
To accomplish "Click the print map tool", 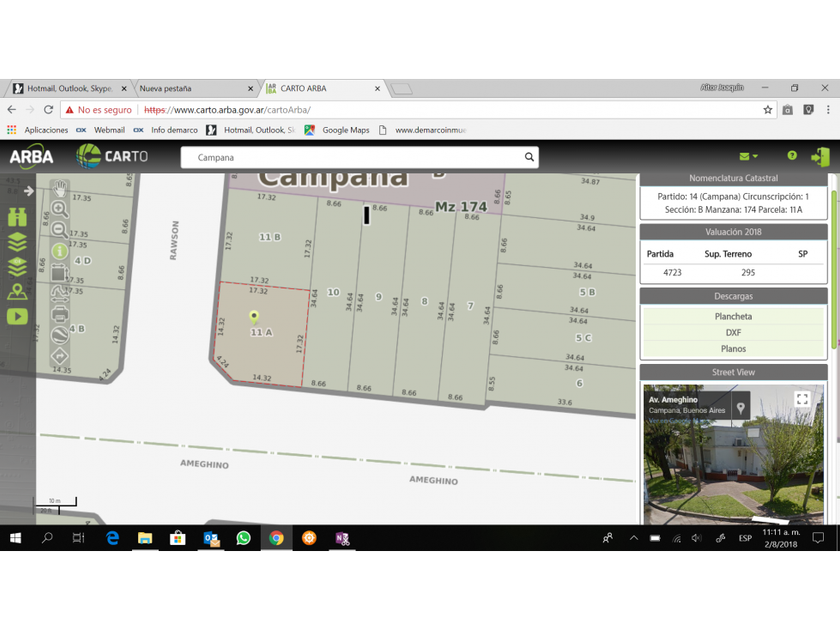I will click(x=60, y=314).
